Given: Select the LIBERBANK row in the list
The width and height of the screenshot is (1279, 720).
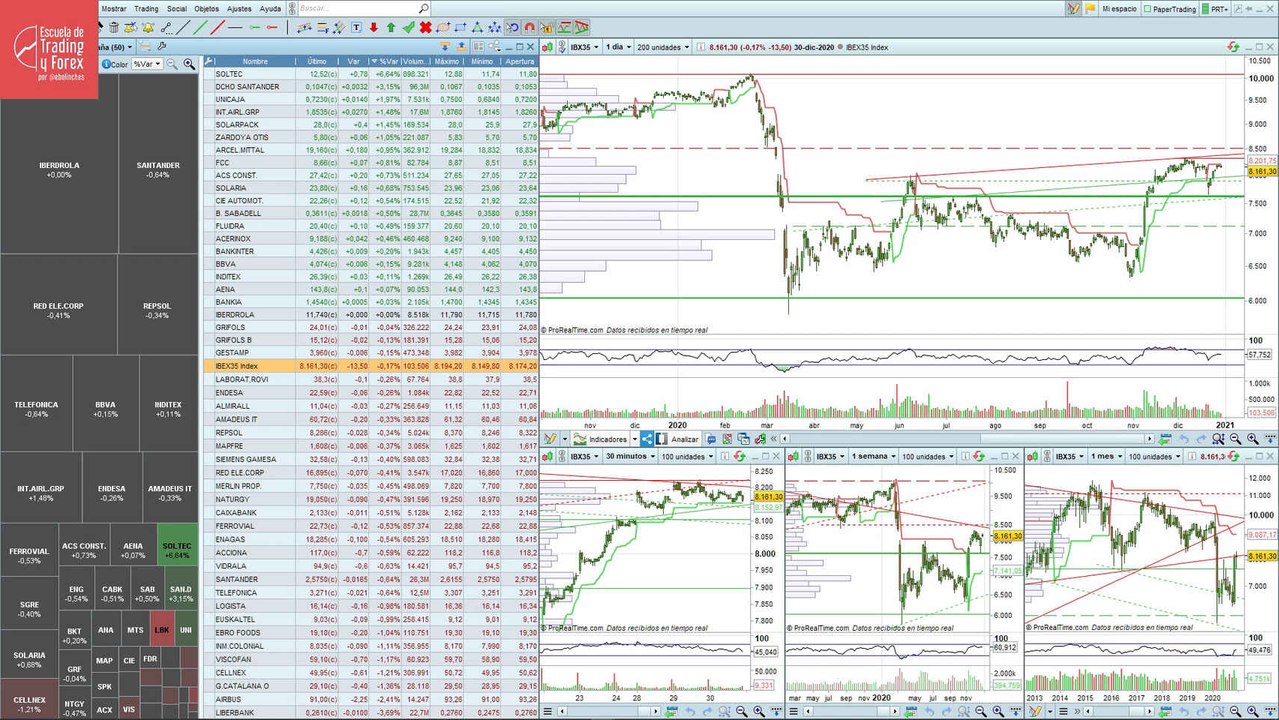Looking at the screenshot, I should click(370, 712).
